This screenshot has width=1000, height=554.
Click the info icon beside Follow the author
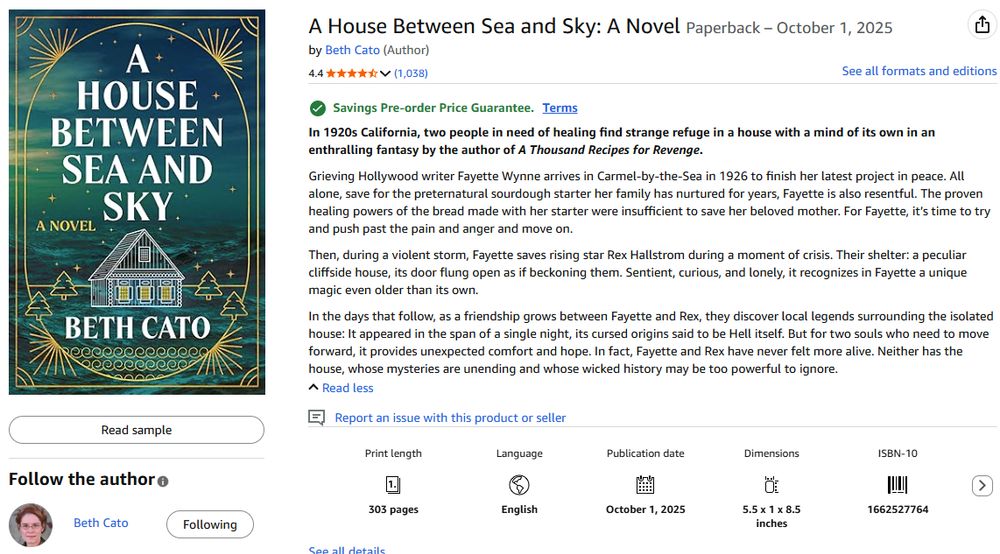[x=163, y=481]
